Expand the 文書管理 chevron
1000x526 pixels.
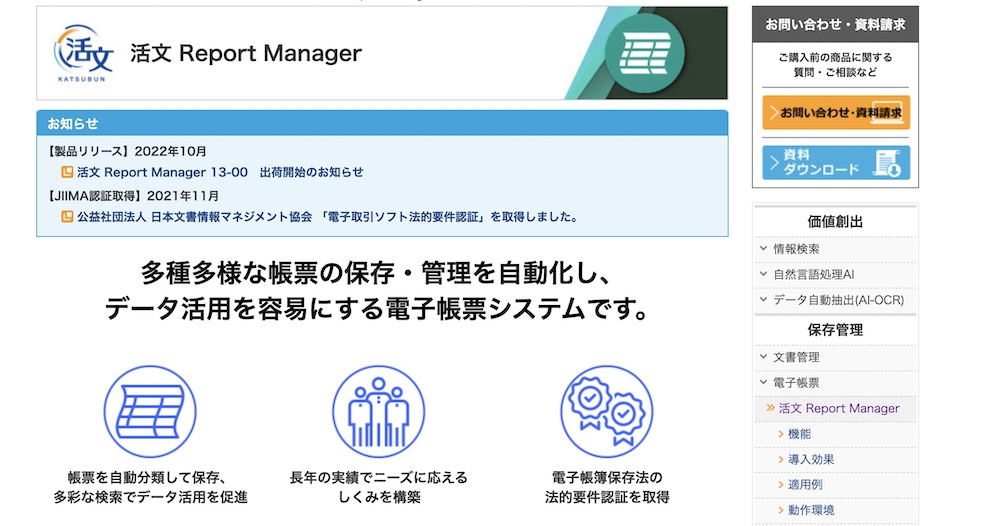click(763, 357)
